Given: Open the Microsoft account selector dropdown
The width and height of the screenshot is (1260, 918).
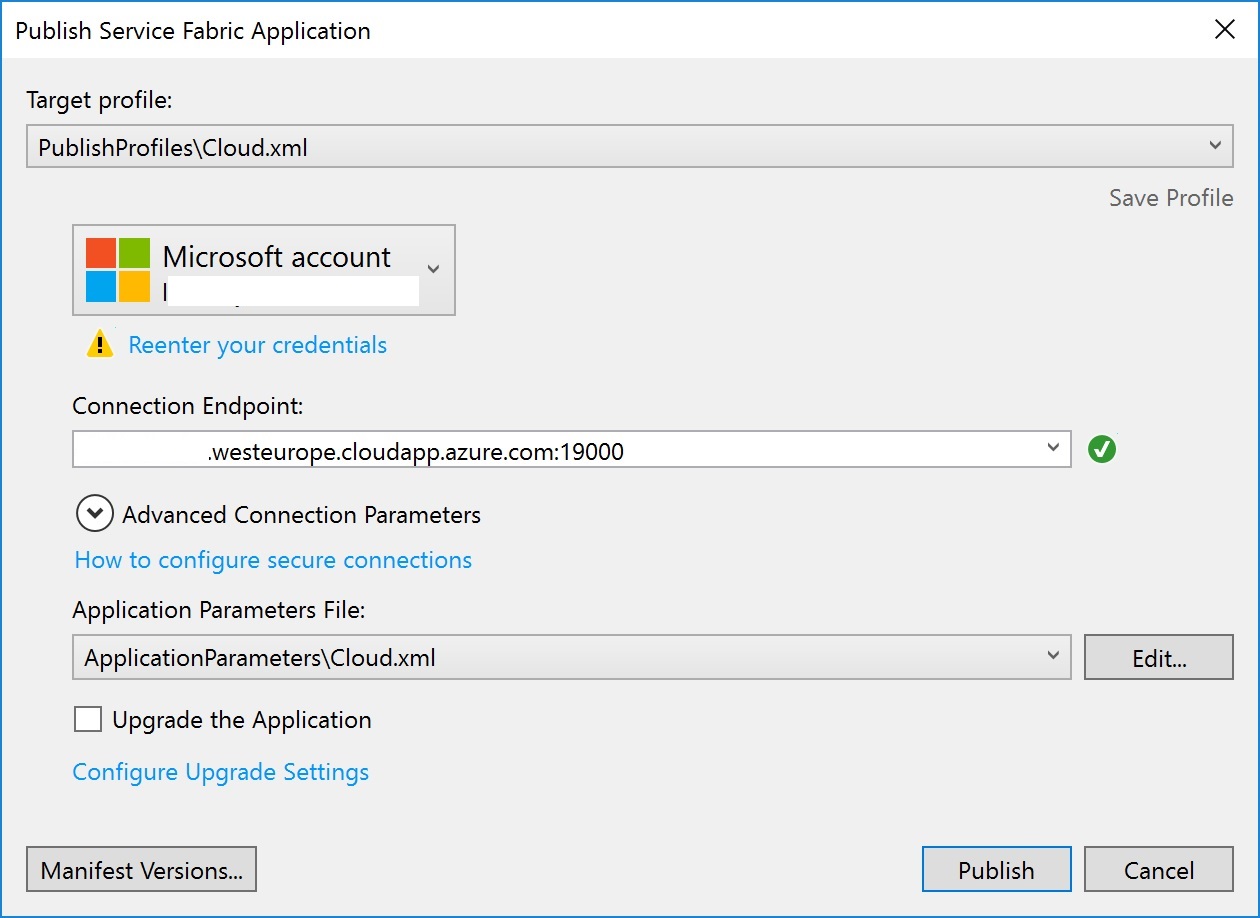Looking at the screenshot, I should 264,270.
